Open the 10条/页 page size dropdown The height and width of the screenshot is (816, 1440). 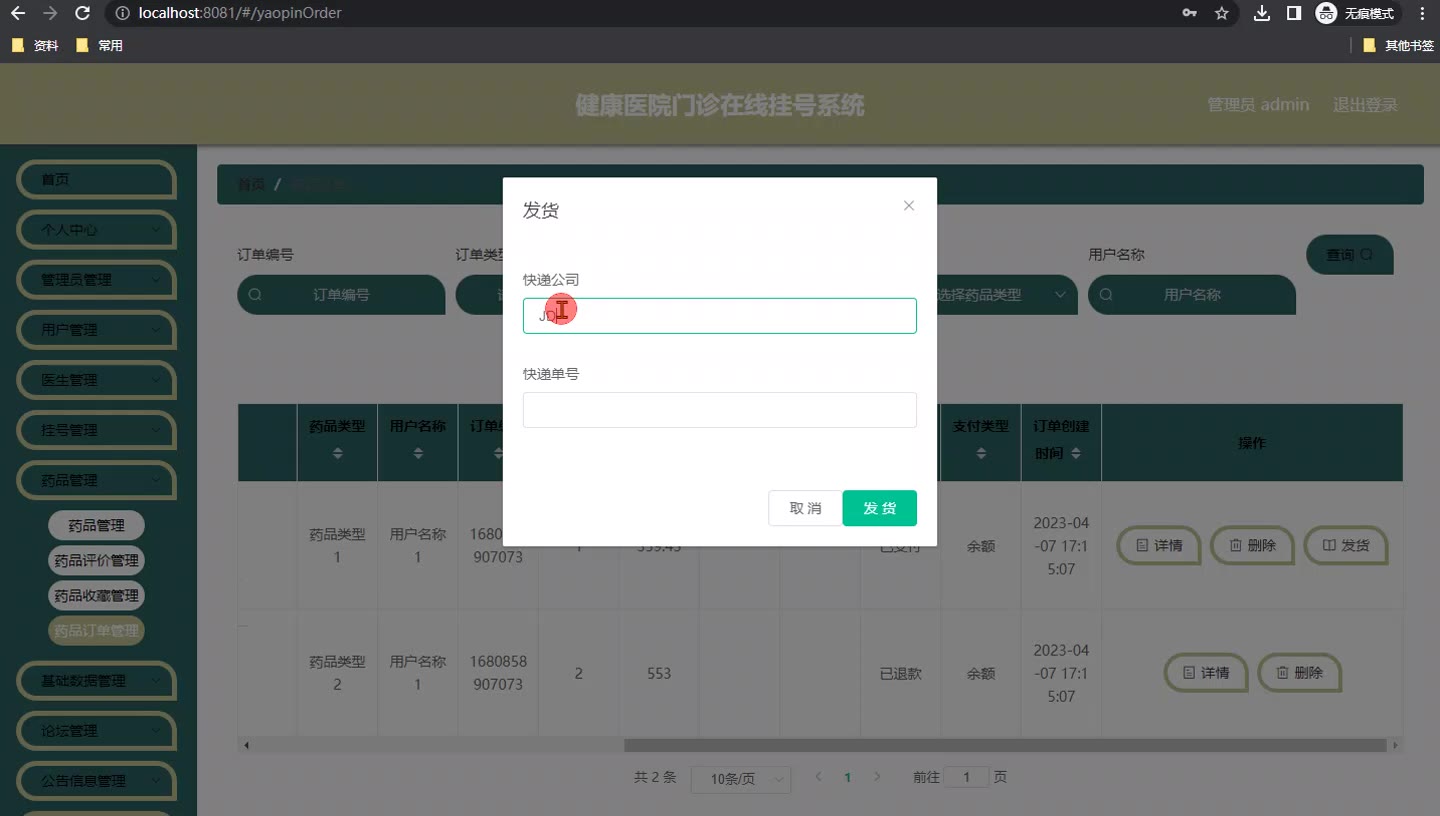coord(741,779)
